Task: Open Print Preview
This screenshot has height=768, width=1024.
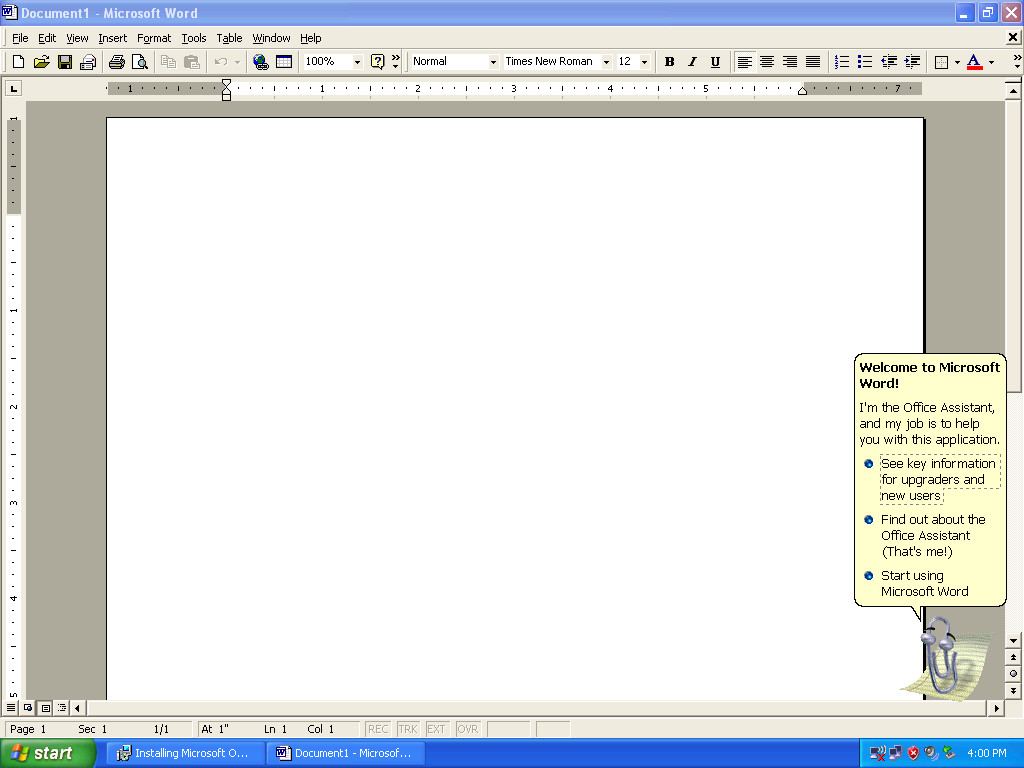Action: pyautogui.click(x=140, y=61)
